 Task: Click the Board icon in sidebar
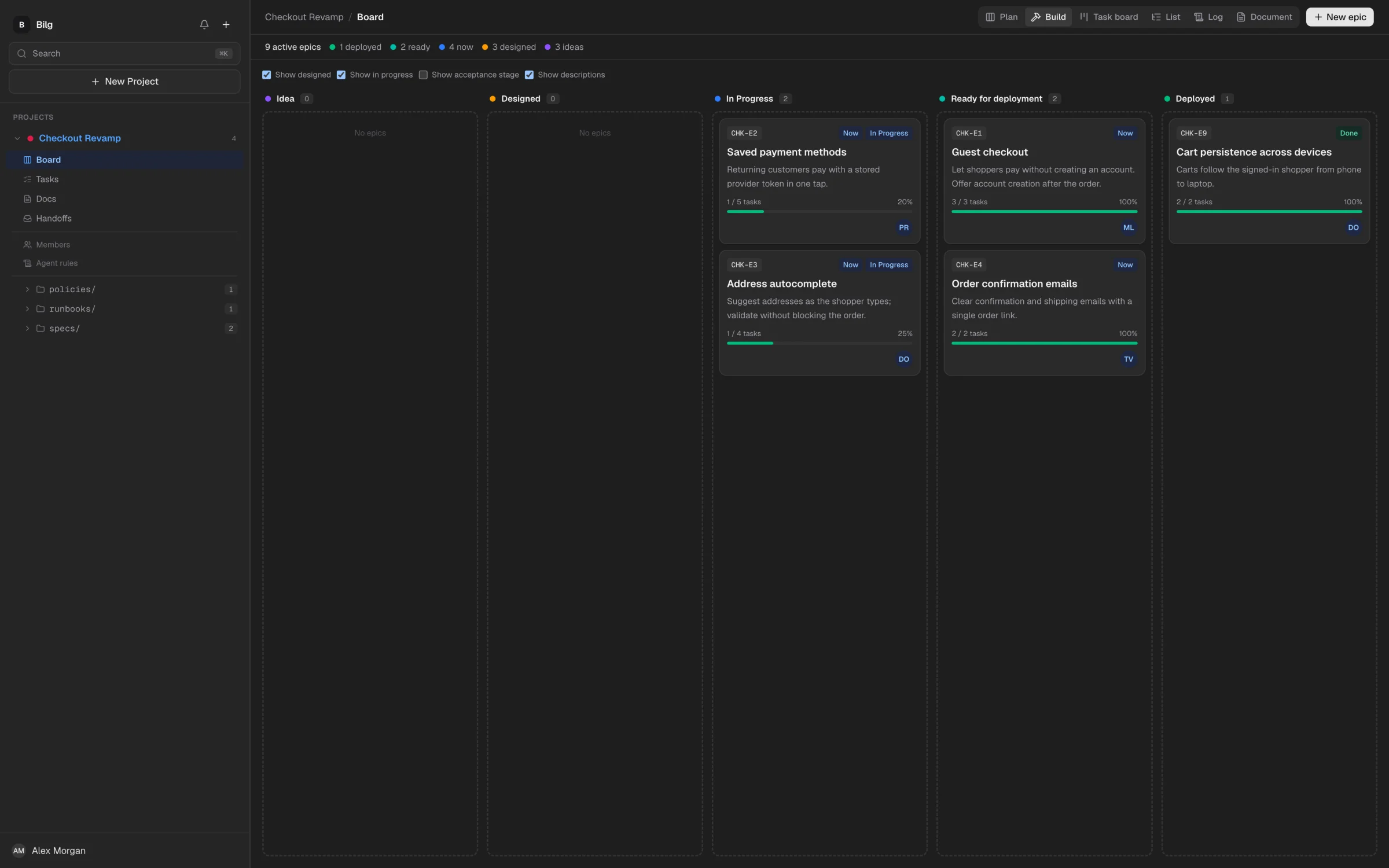click(x=27, y=160)
